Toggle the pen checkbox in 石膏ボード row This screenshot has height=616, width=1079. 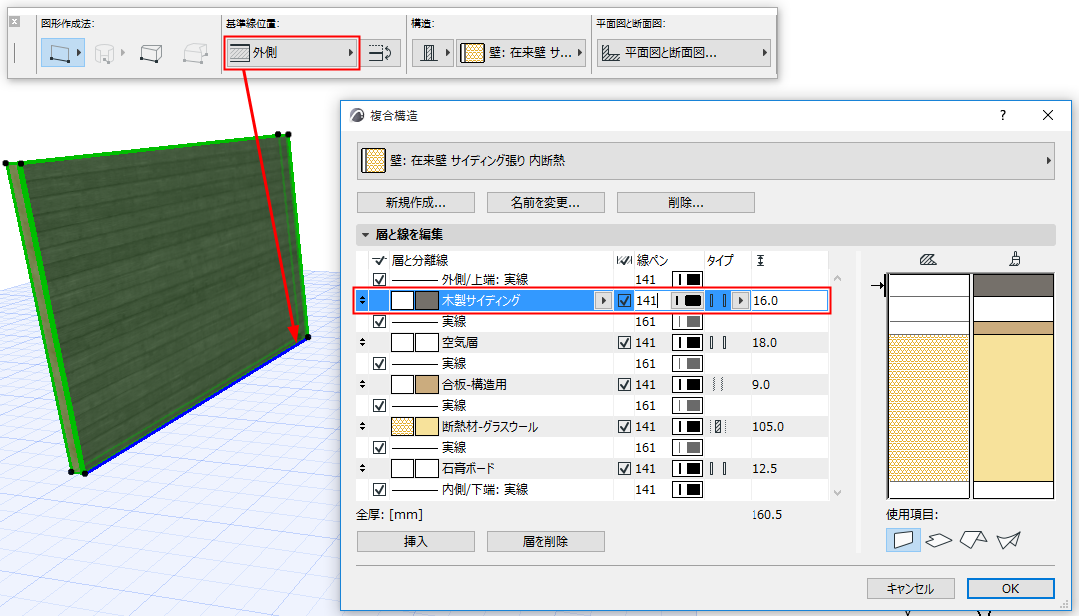(624, 469)
